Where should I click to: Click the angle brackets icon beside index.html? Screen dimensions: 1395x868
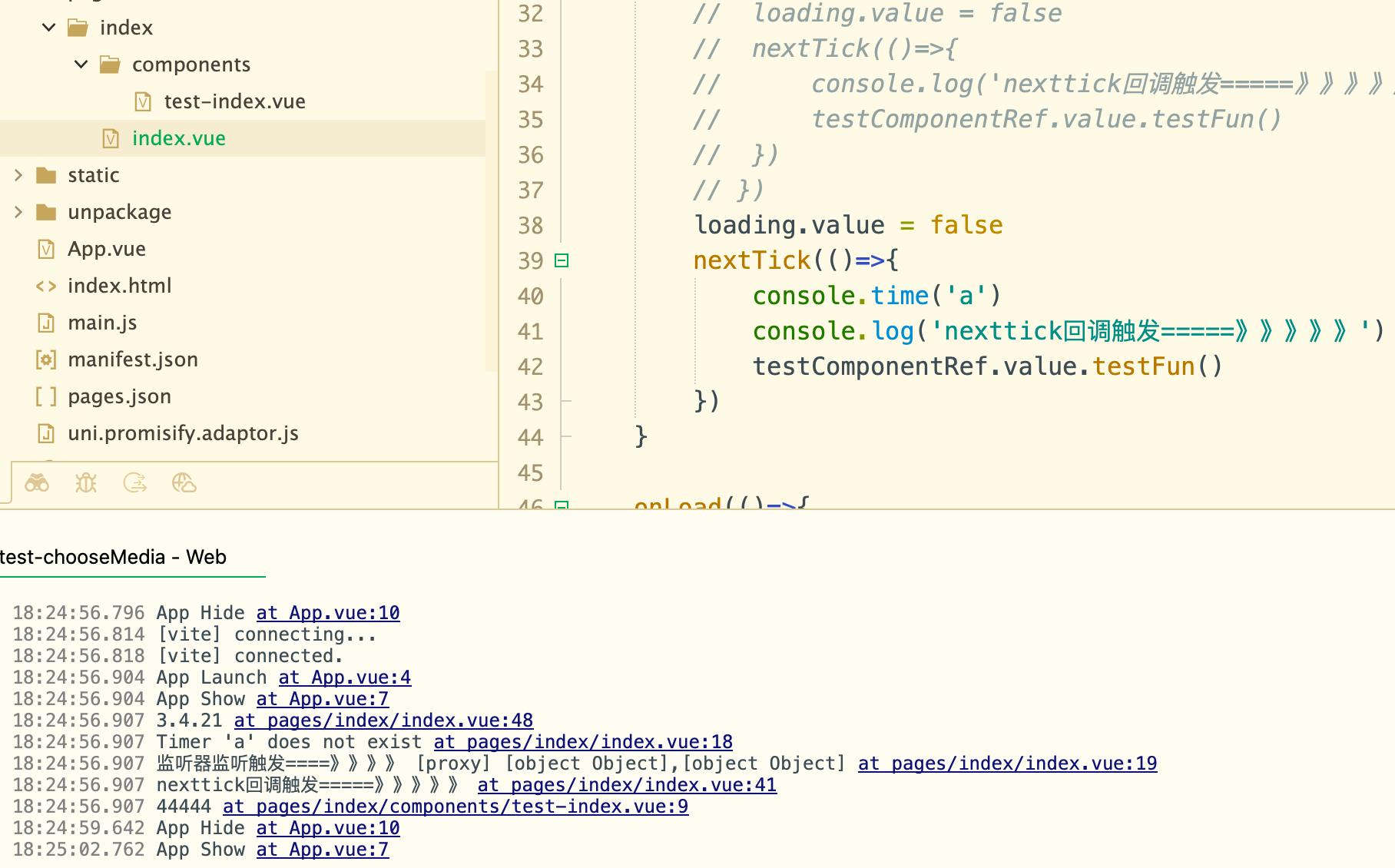point(46,286)
